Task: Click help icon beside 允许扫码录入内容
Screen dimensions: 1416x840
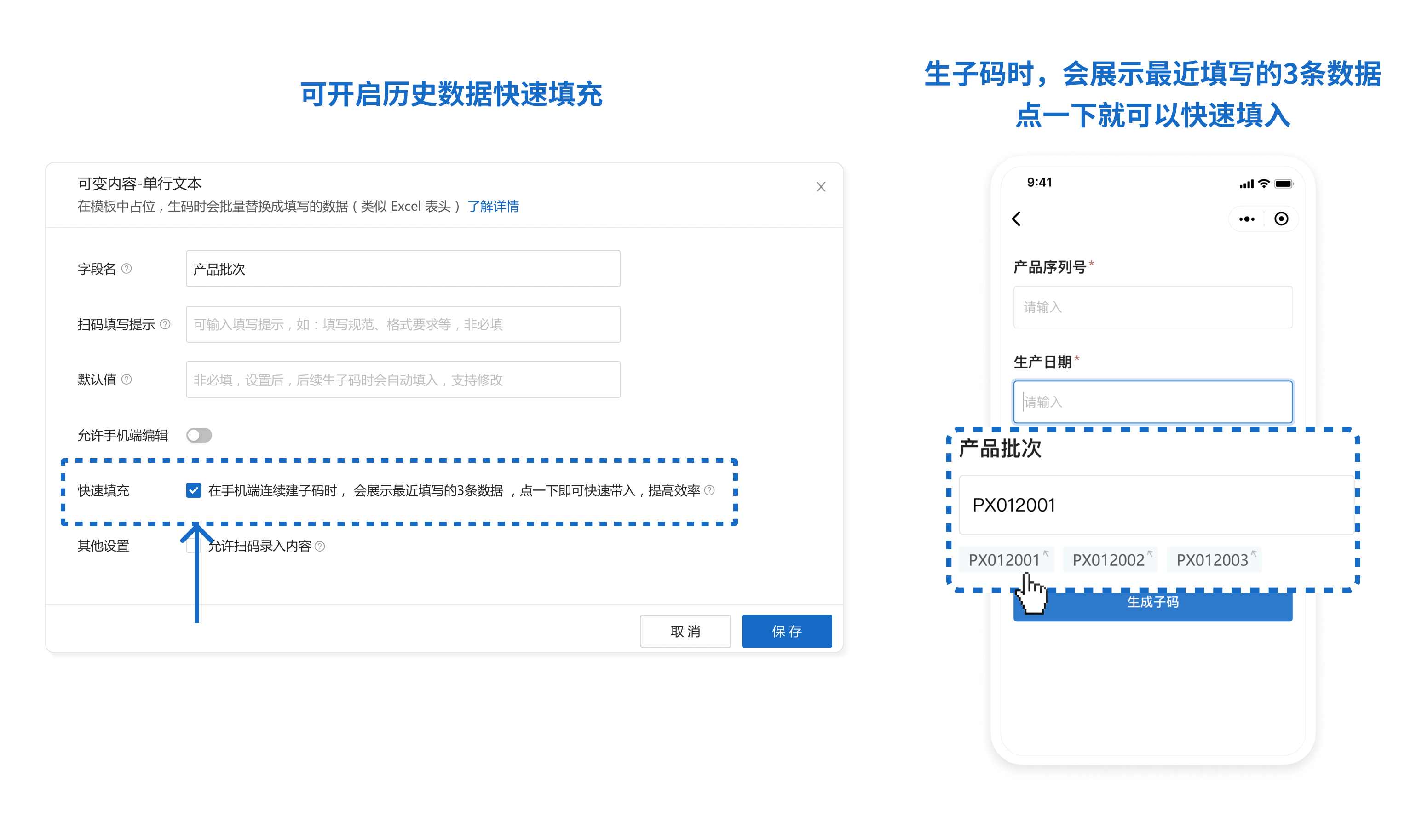Action: [320, 546]
